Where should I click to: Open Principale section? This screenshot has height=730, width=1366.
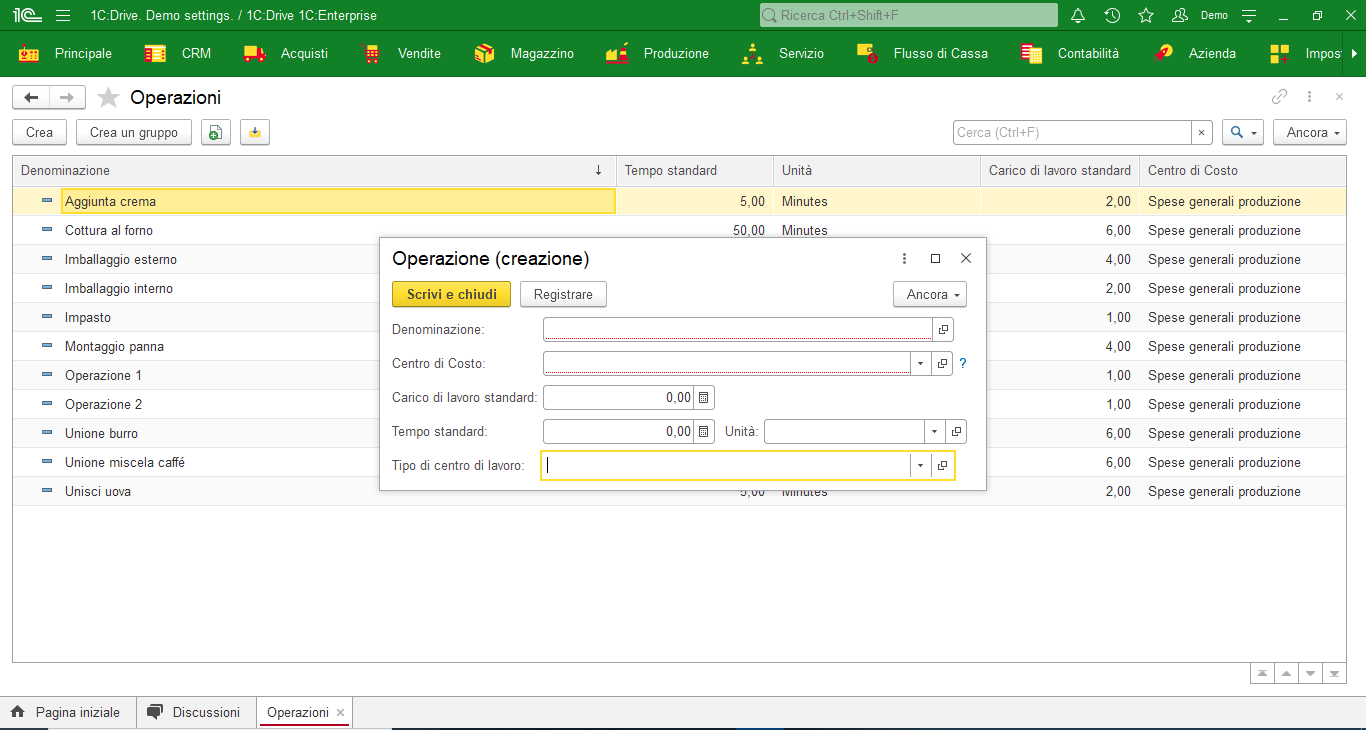tap(66, 53)
